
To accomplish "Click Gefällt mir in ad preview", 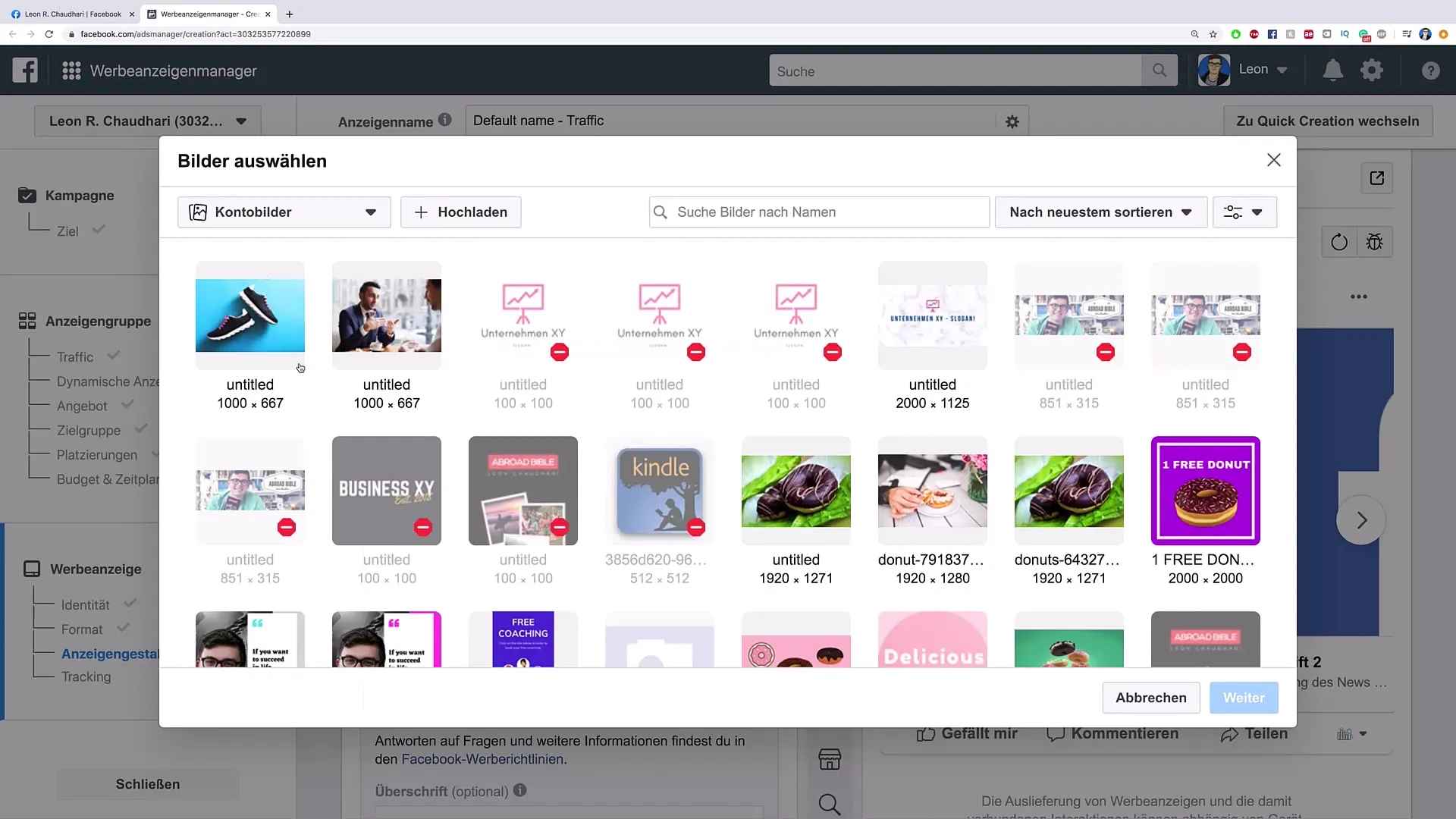I will pos(967,733).
